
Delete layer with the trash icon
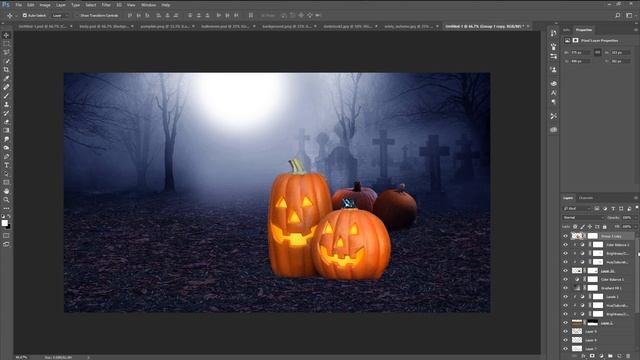click(628, 356)
